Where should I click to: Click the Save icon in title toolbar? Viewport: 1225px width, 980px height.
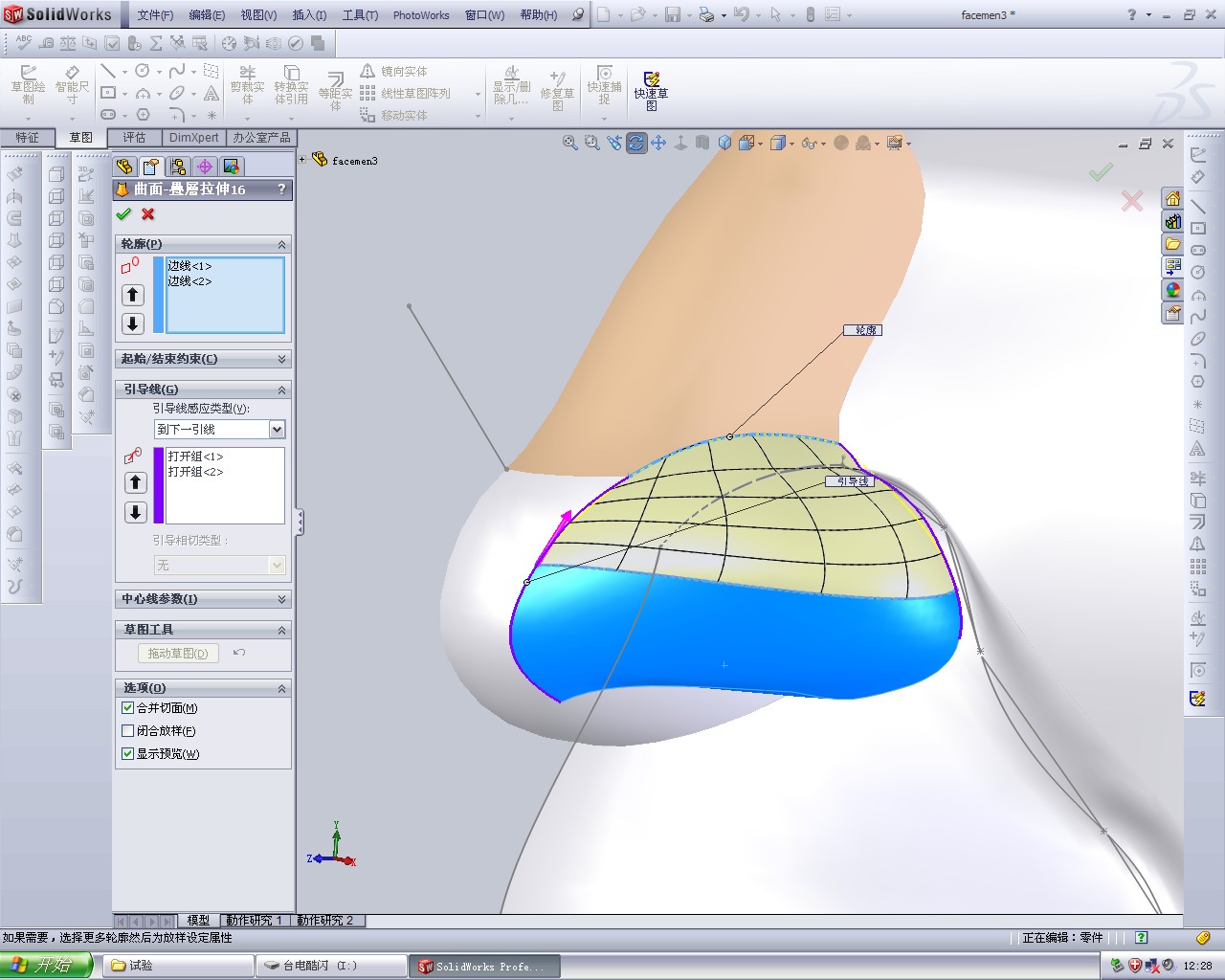(673, 15)
